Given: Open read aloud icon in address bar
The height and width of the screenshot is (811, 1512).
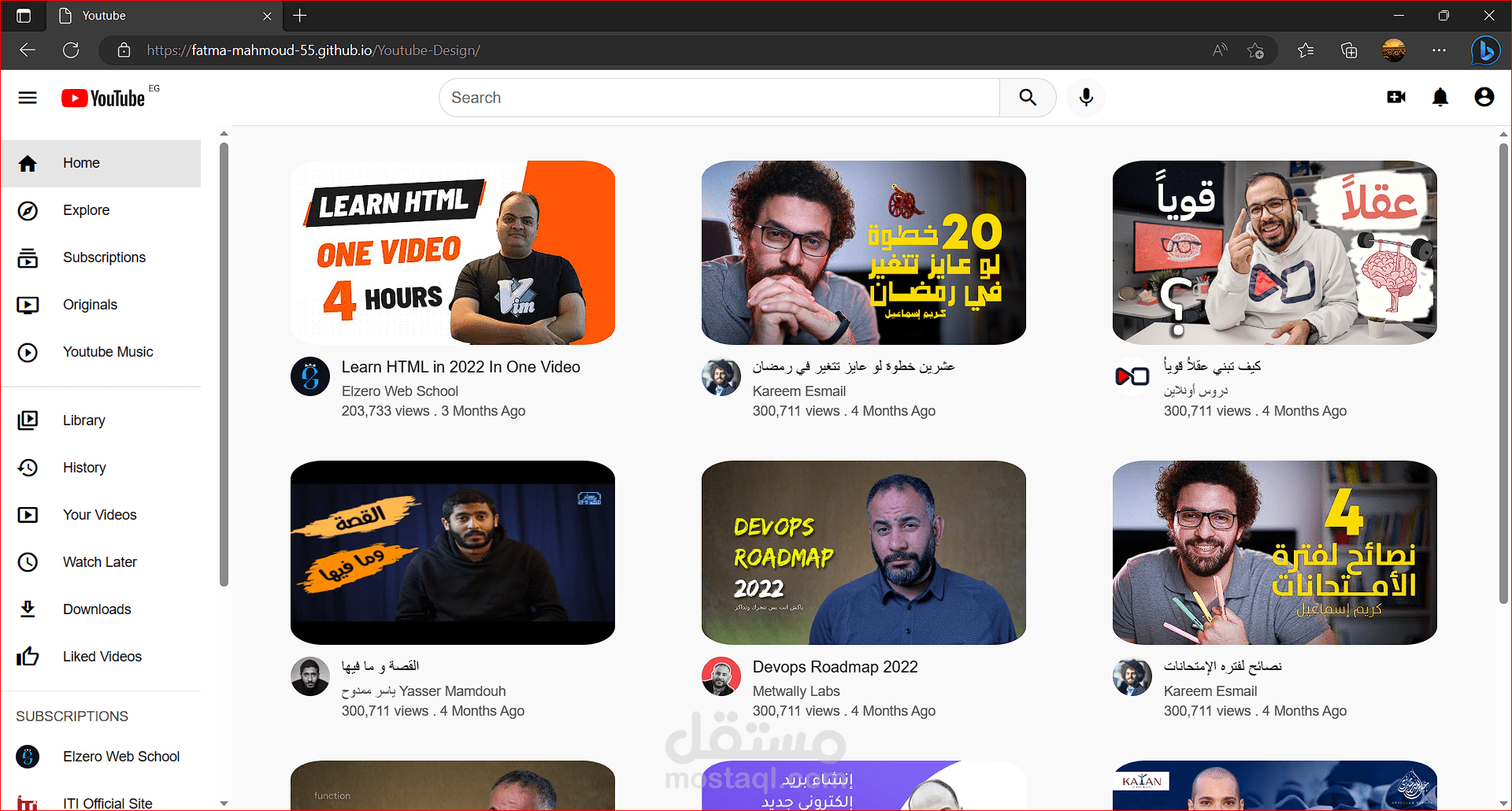Looking at the screenshot, I should [1220, 50].
